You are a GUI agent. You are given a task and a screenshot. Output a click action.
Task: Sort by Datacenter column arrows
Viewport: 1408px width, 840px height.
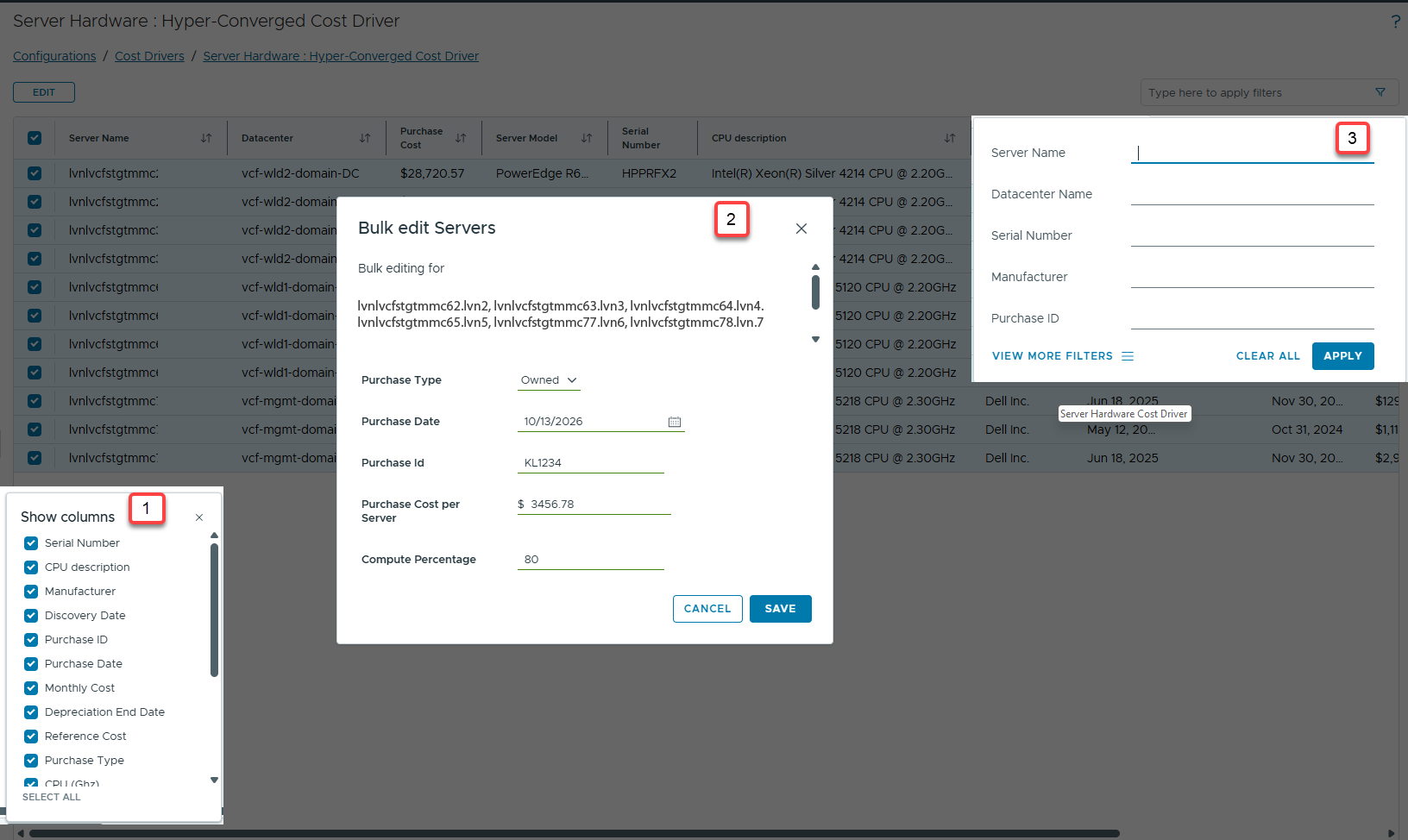pyautogui.click(x=365, y=138)
